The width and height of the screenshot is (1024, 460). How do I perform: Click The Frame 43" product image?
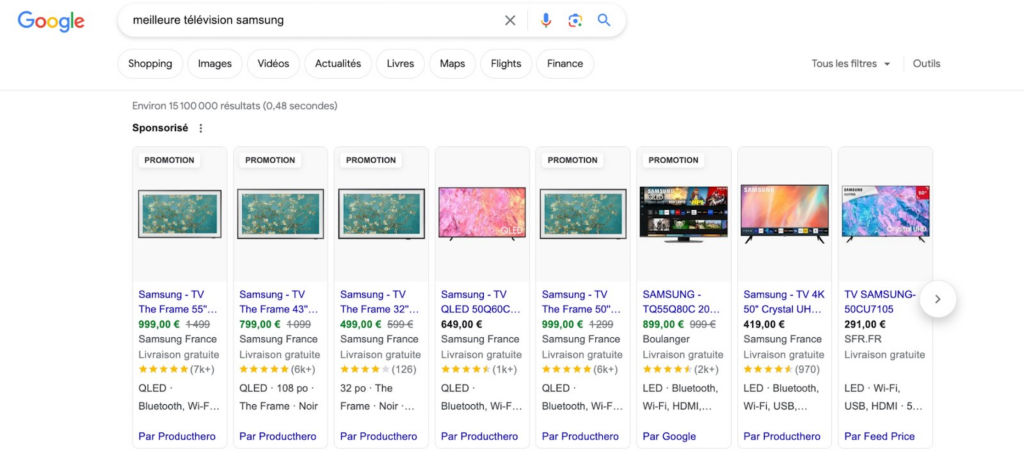[281, 214]
